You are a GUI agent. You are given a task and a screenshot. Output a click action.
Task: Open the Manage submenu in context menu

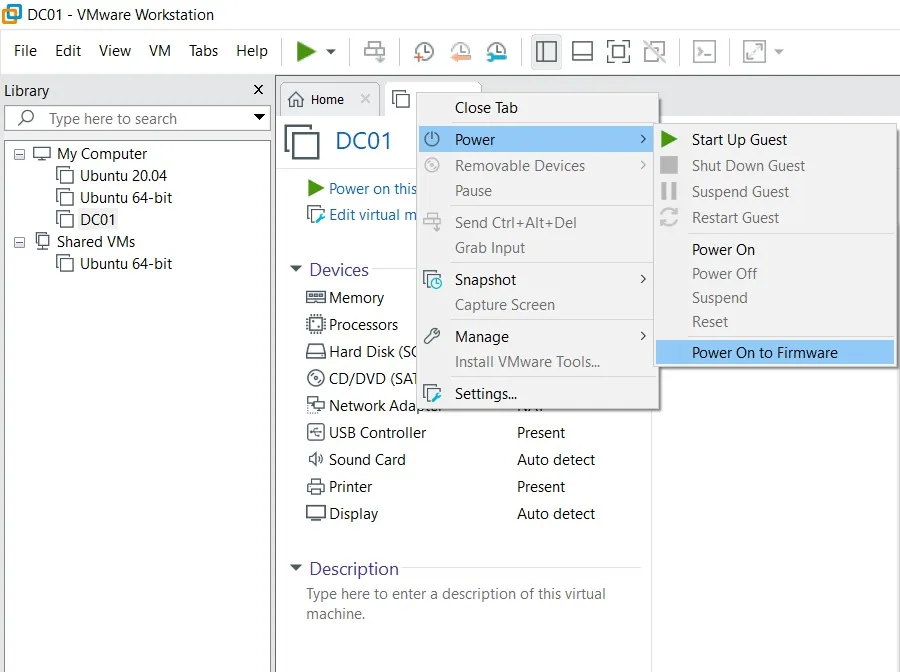tap(536, 336)
